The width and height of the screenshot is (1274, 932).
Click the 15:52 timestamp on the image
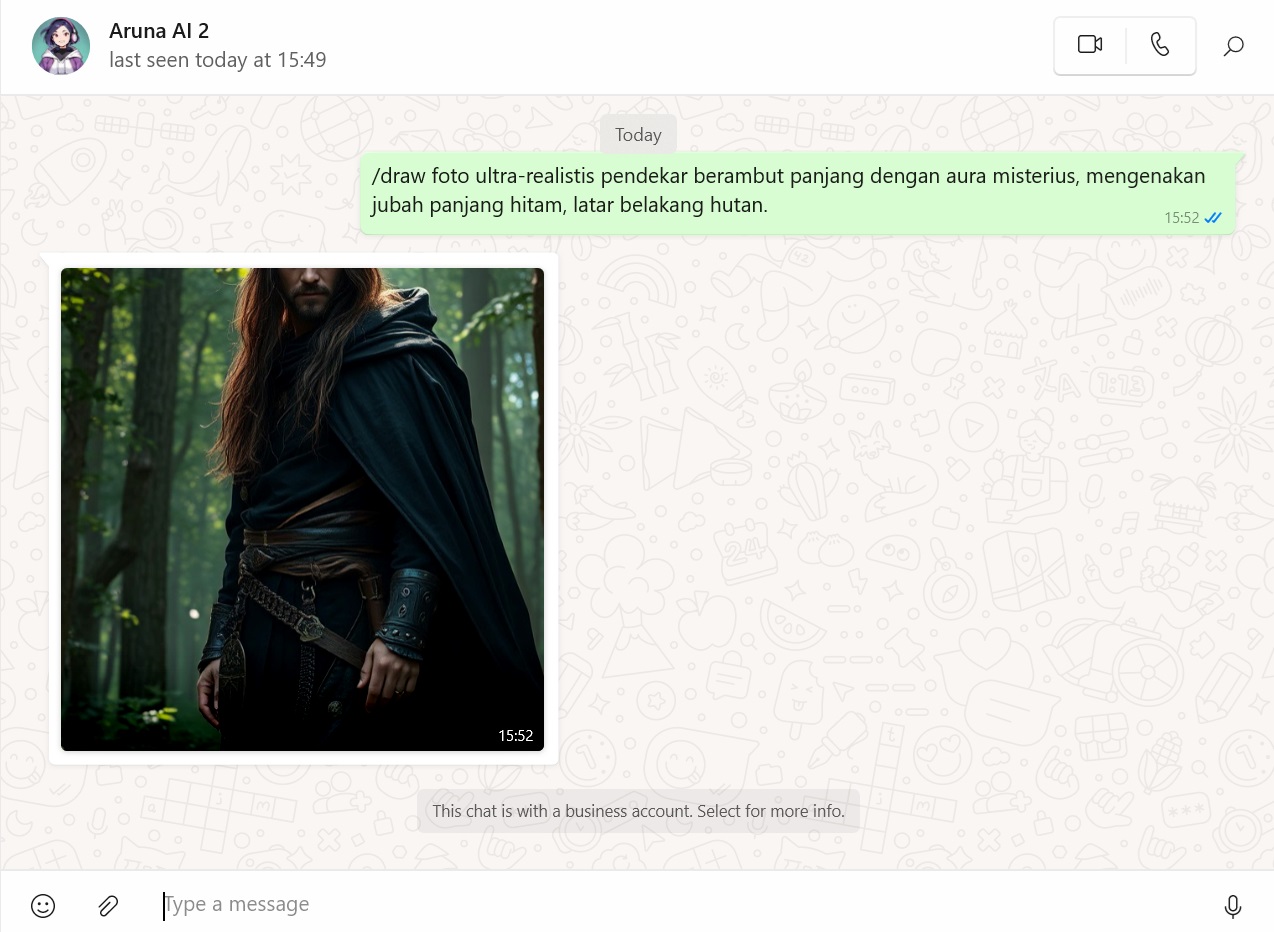click(515, 735)
